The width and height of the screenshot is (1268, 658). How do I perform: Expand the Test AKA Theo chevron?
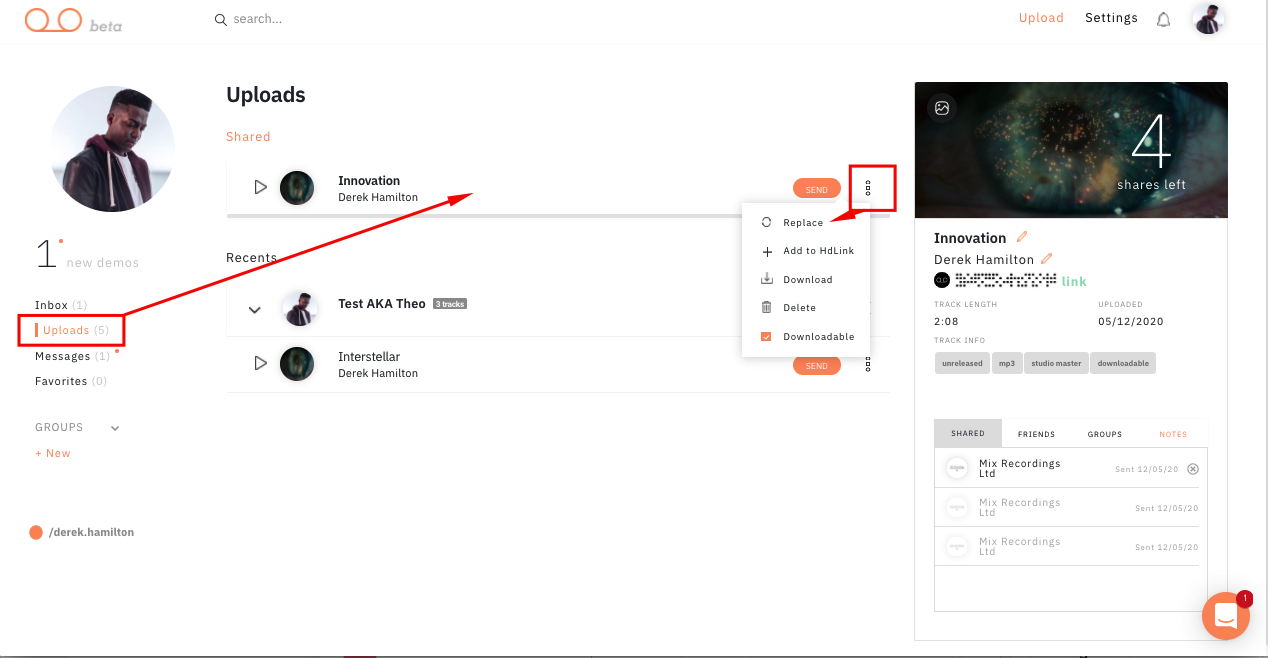(254, 310)
